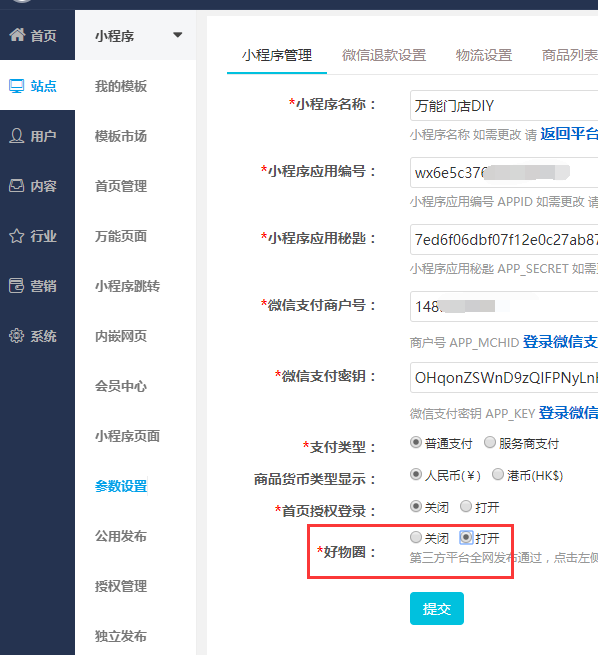Select the monitor icon for 站点
This screenshot has height=655, width=598.
click(x=17, y=86)
